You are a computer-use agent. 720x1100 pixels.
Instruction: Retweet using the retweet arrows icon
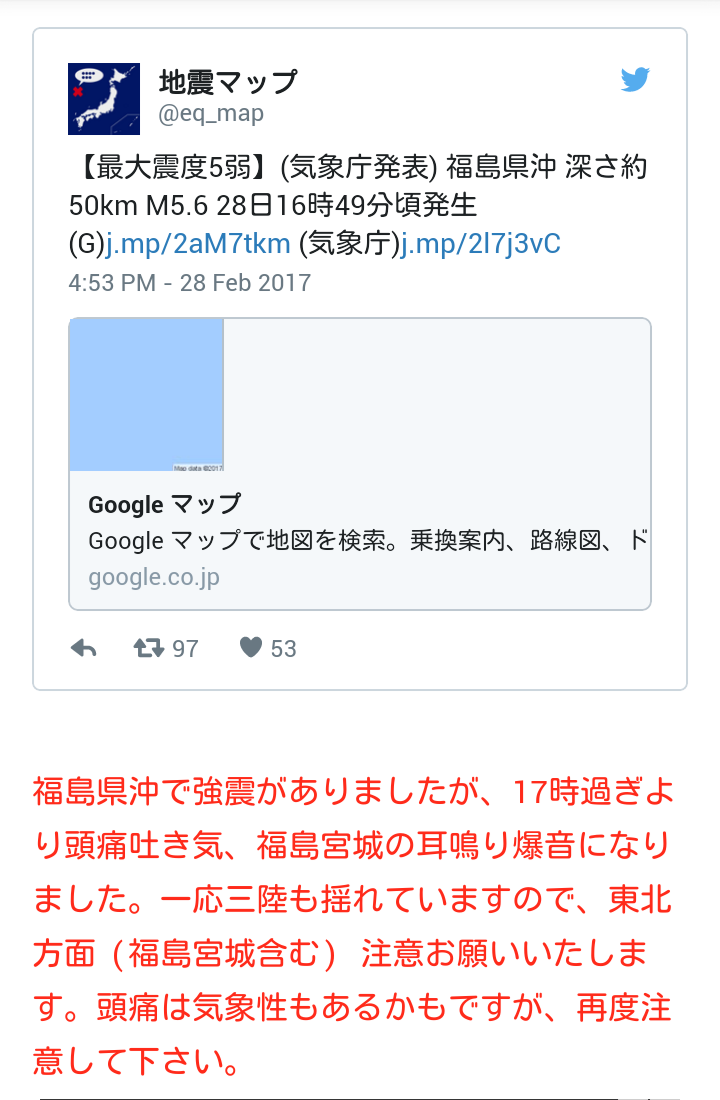[x=149, y=648]
